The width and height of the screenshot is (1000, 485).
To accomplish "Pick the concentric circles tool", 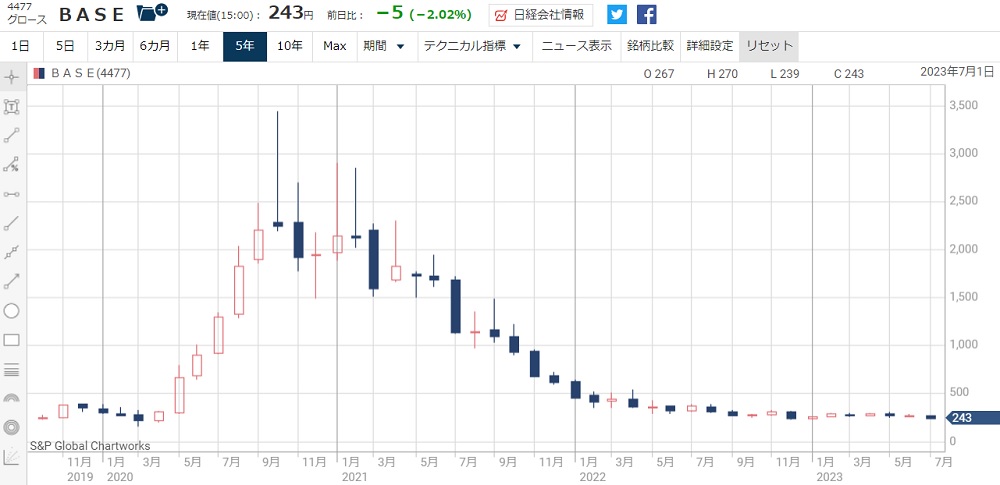I will coord(12,427).
